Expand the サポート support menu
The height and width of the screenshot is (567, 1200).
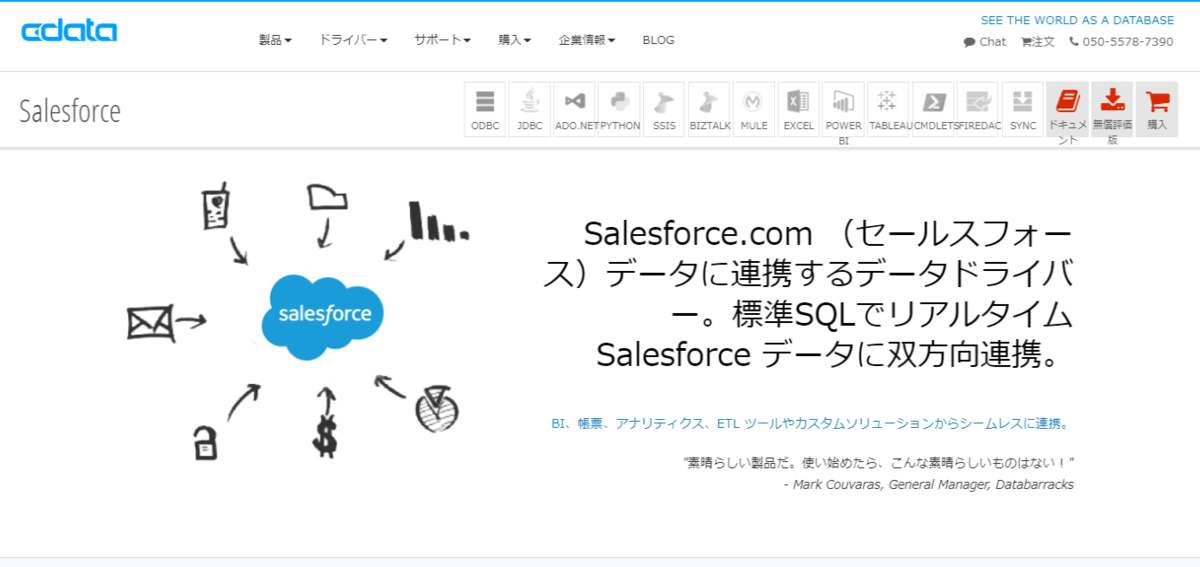[x=442, y=40]
